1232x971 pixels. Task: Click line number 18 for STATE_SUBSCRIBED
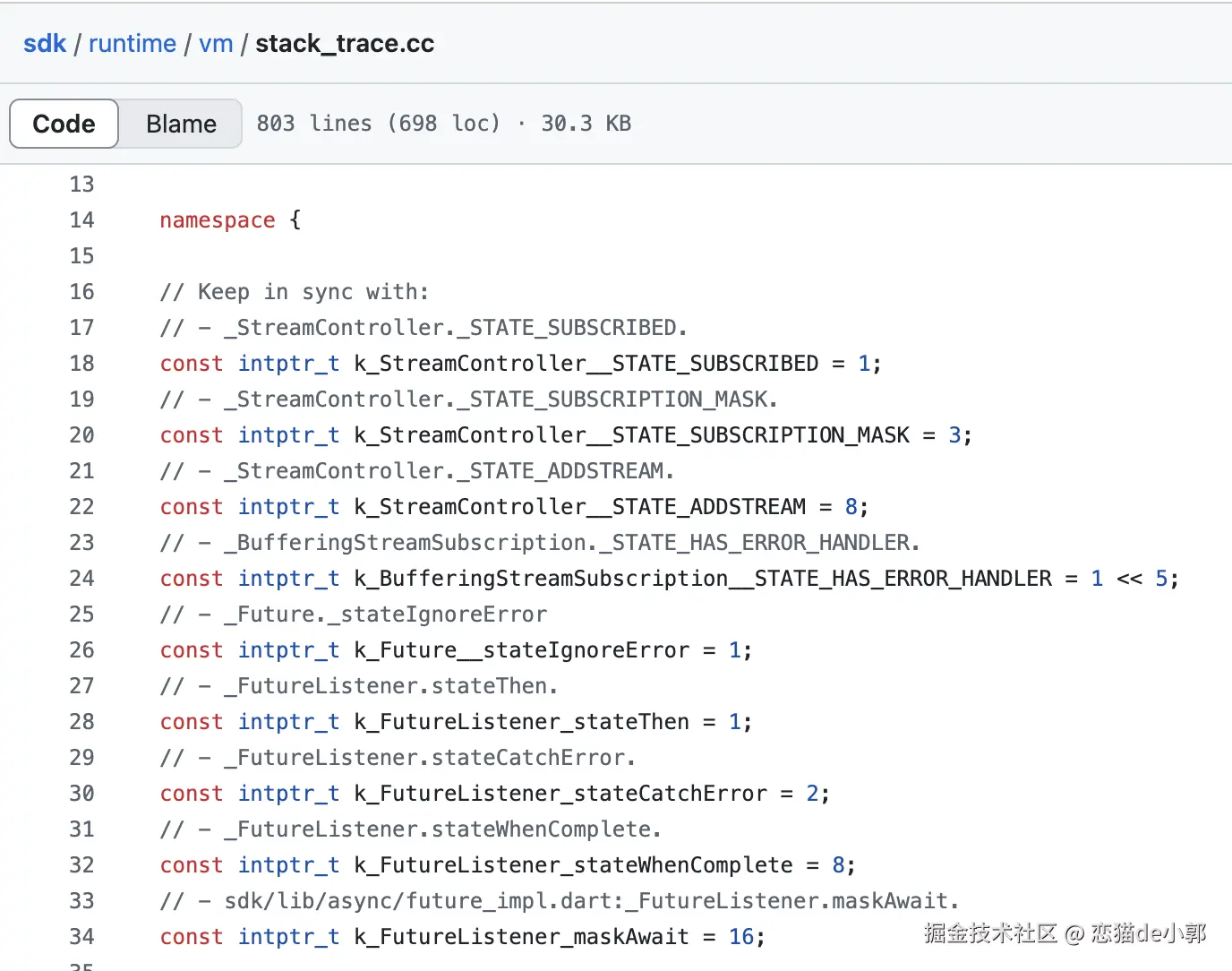(x=81, y=364)
